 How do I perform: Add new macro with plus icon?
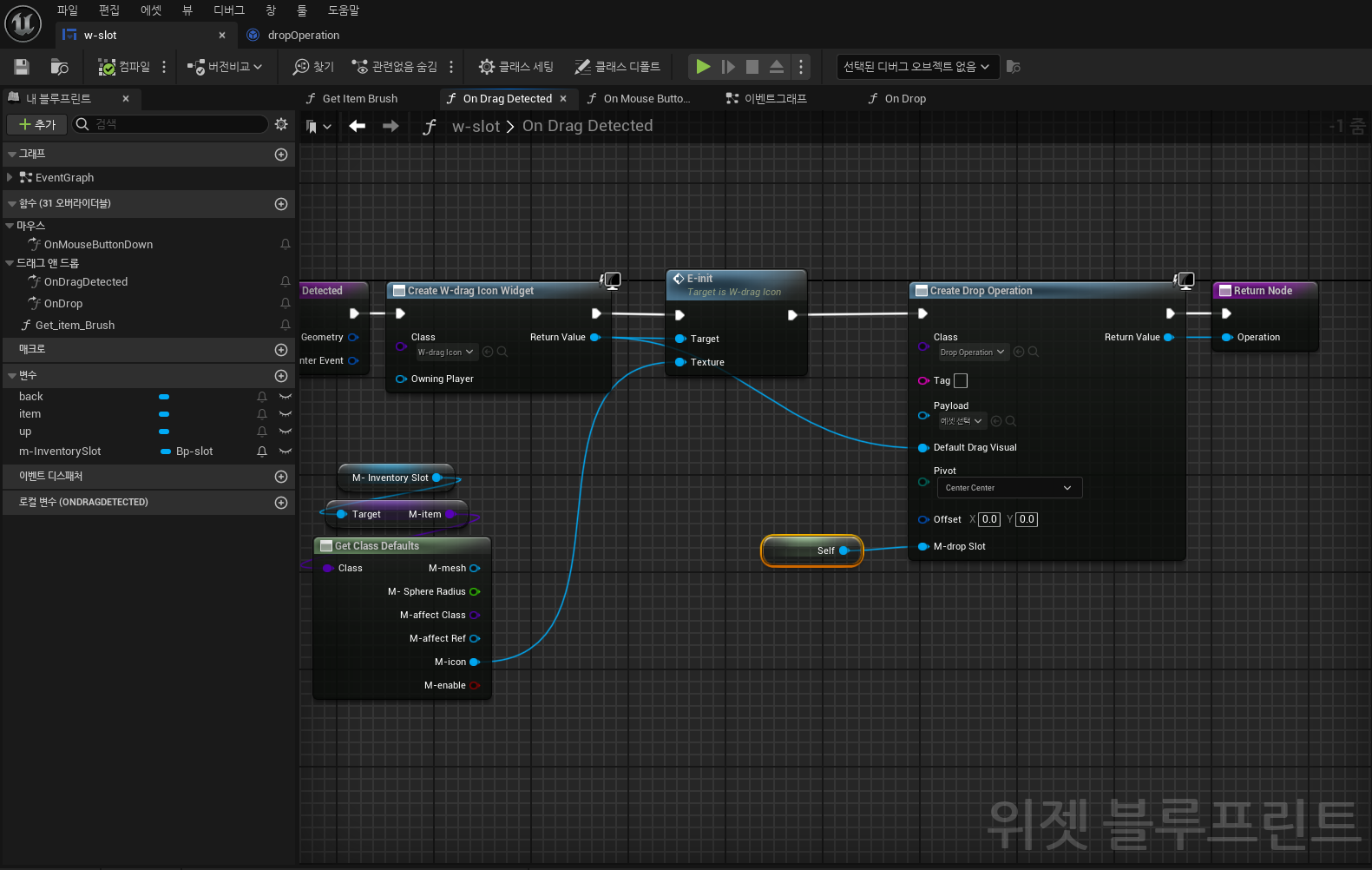tap(281, 350)
